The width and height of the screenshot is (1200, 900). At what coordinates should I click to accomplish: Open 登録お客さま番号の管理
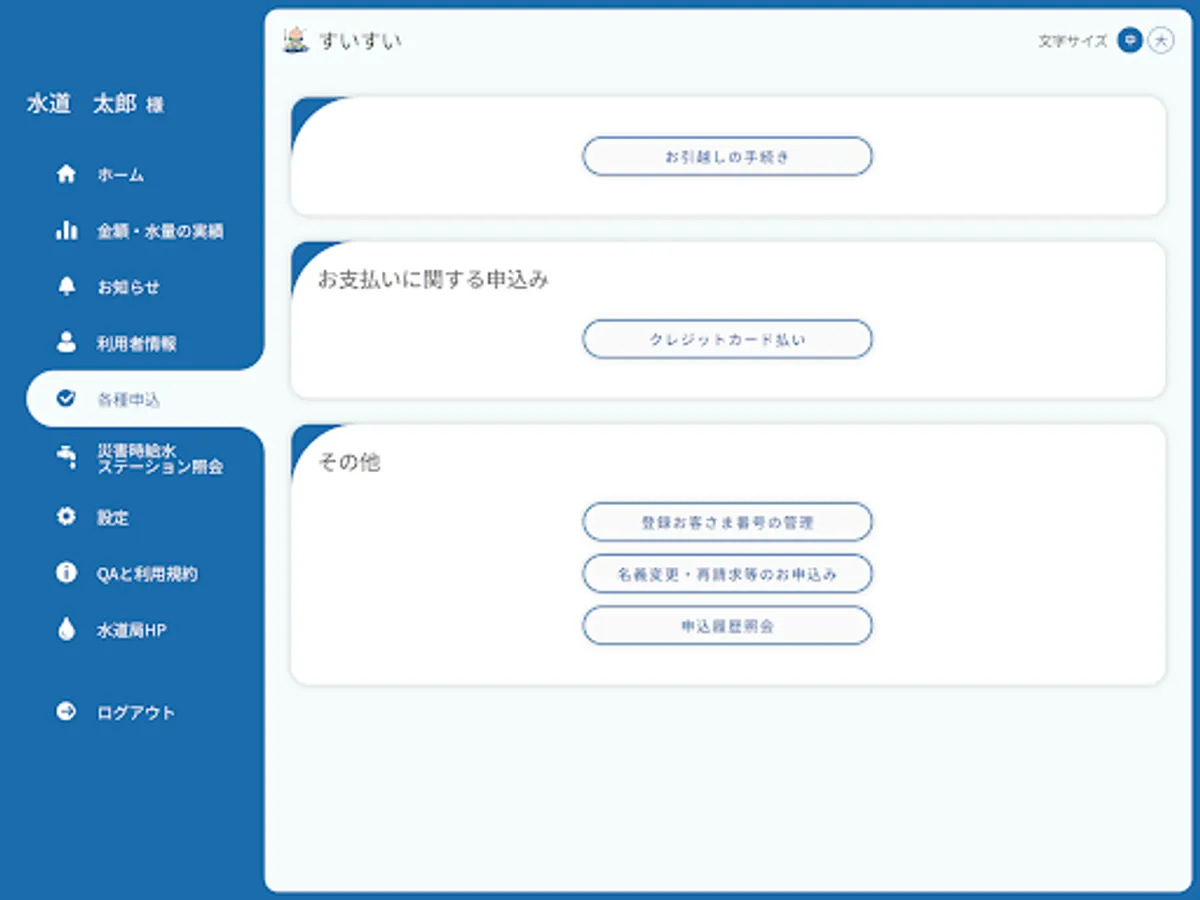tap(727, 521)
